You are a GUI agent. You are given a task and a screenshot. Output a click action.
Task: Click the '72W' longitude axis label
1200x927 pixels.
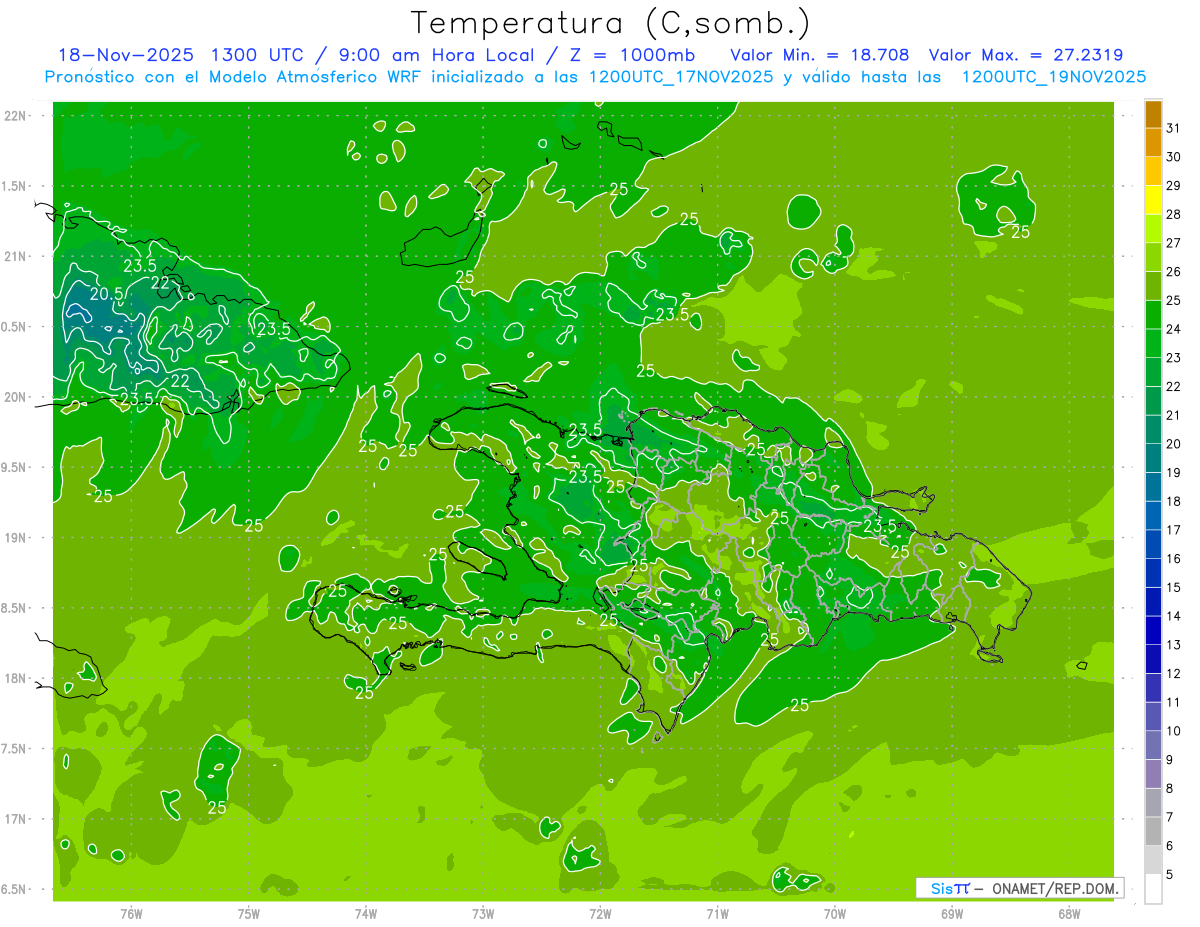pyautogui.click(x=600, y=913)
